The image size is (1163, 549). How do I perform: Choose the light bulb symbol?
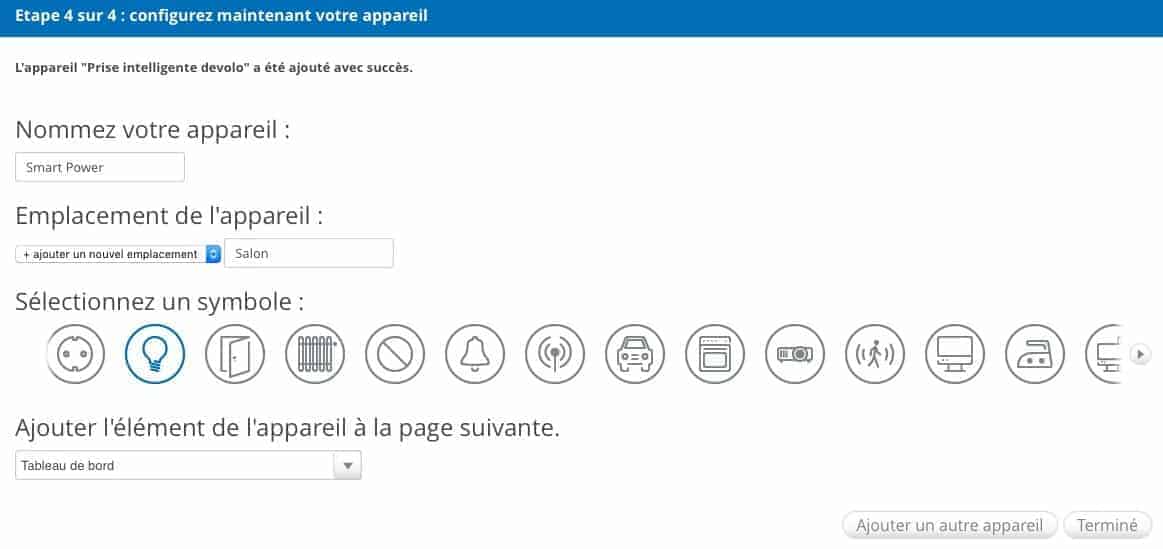click(155, 353)
